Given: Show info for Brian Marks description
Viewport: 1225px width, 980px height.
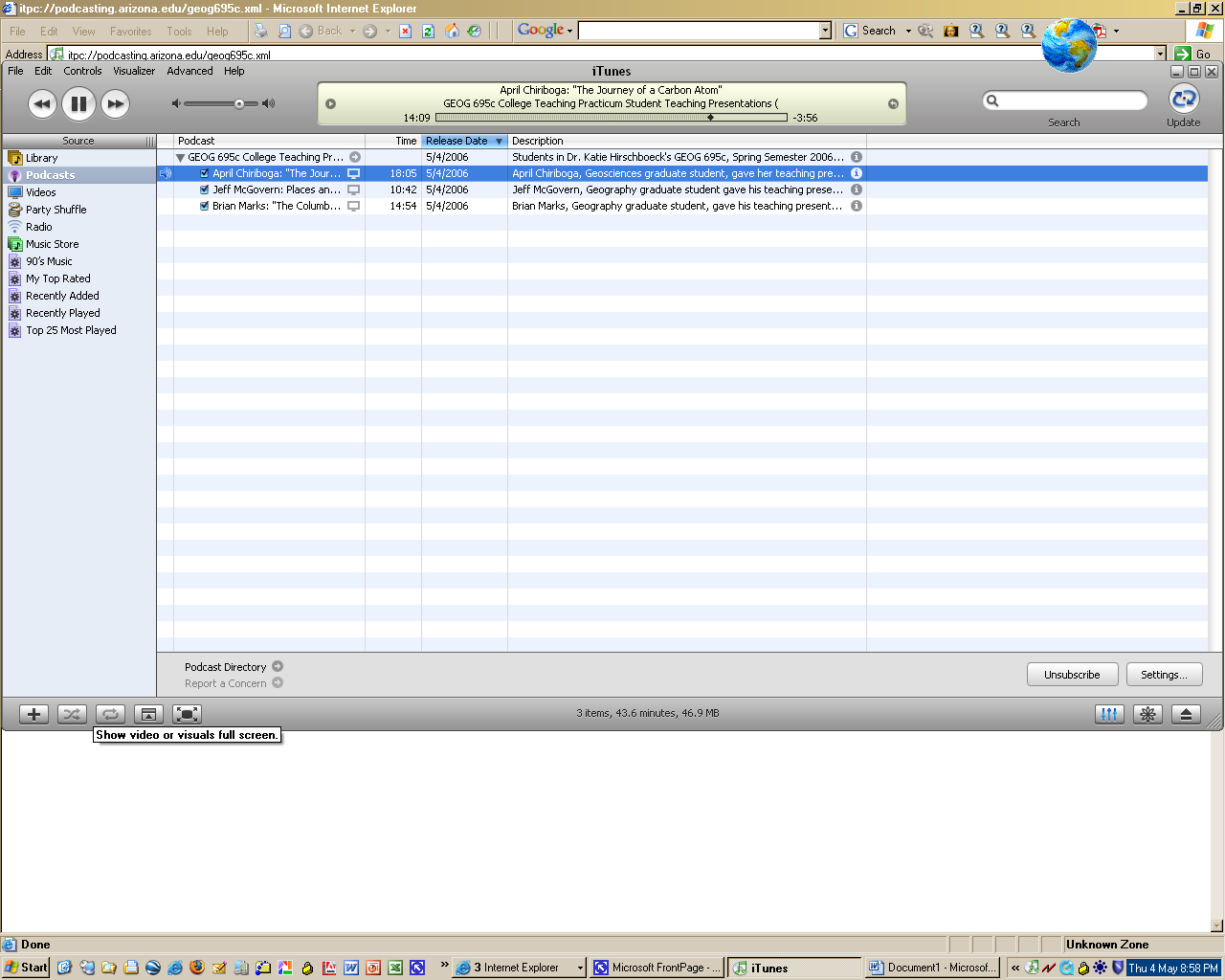Looking at the screenshot, I should point(857,206).
